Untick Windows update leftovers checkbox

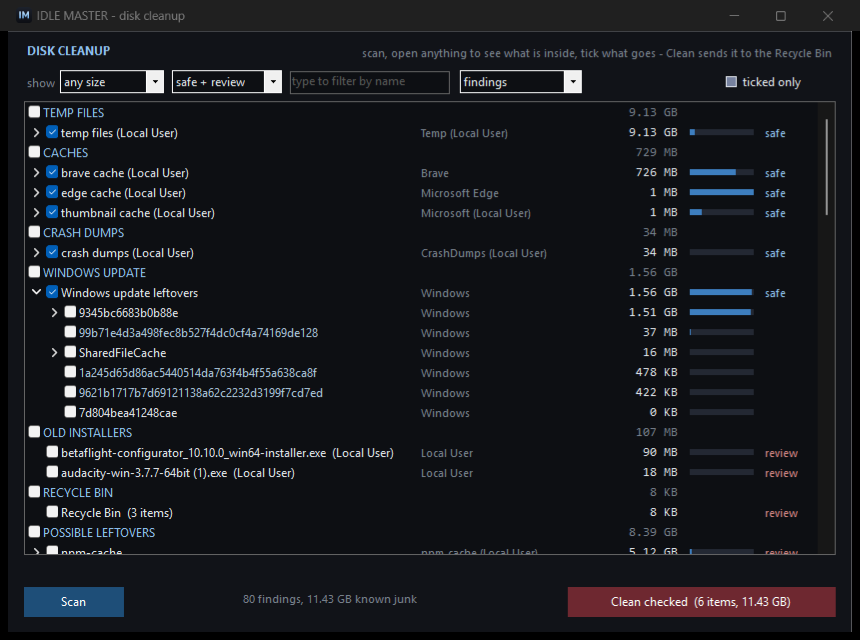52,292
